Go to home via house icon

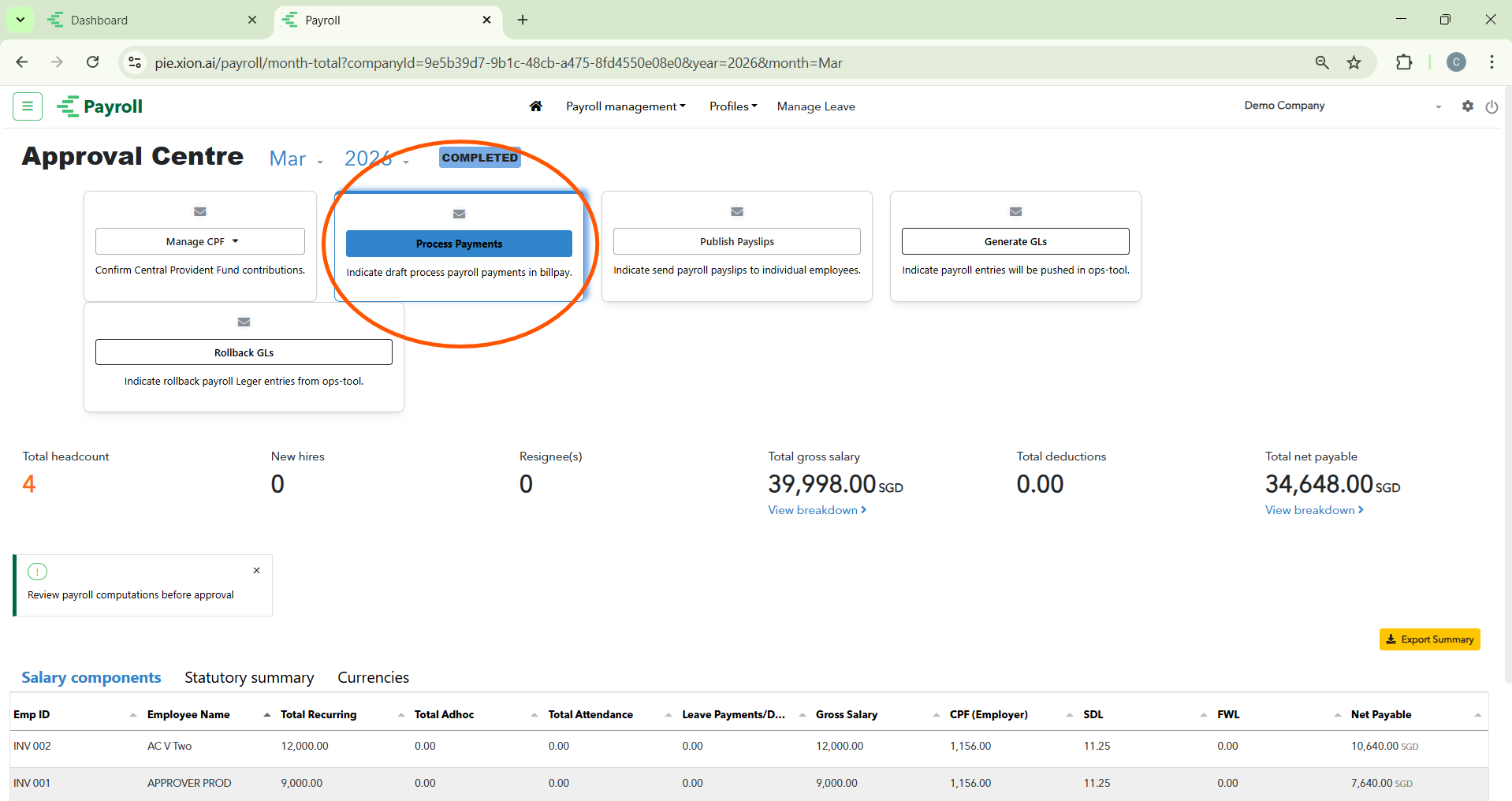point(536,106)
